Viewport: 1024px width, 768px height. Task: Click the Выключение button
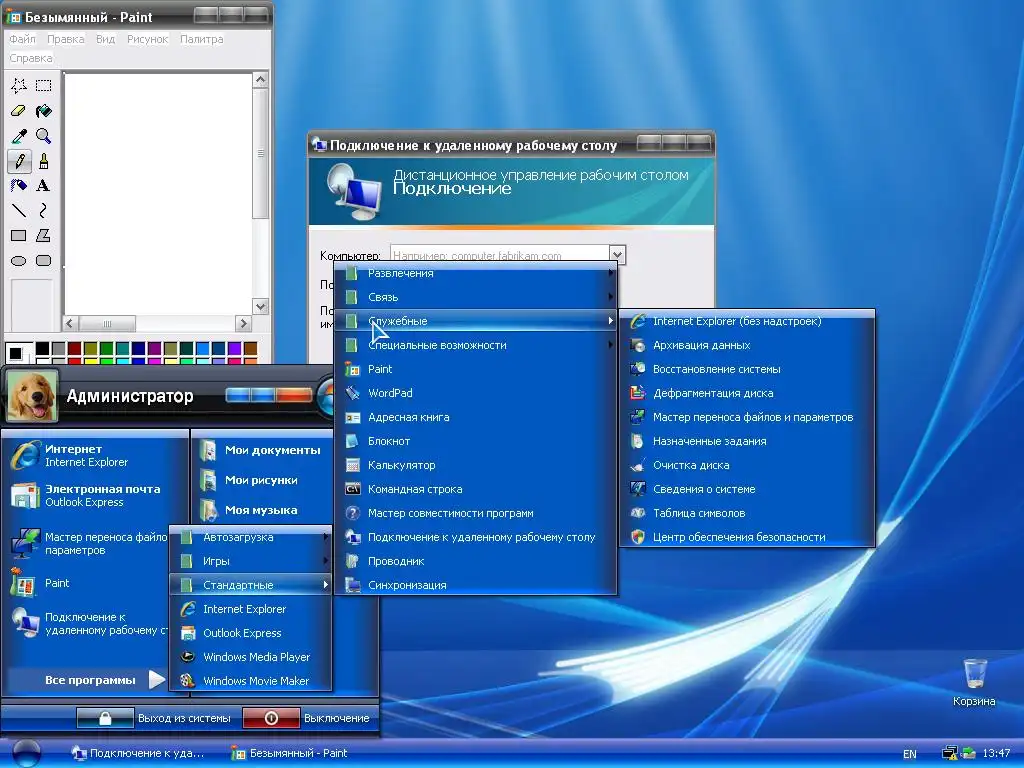click(306, 718)
